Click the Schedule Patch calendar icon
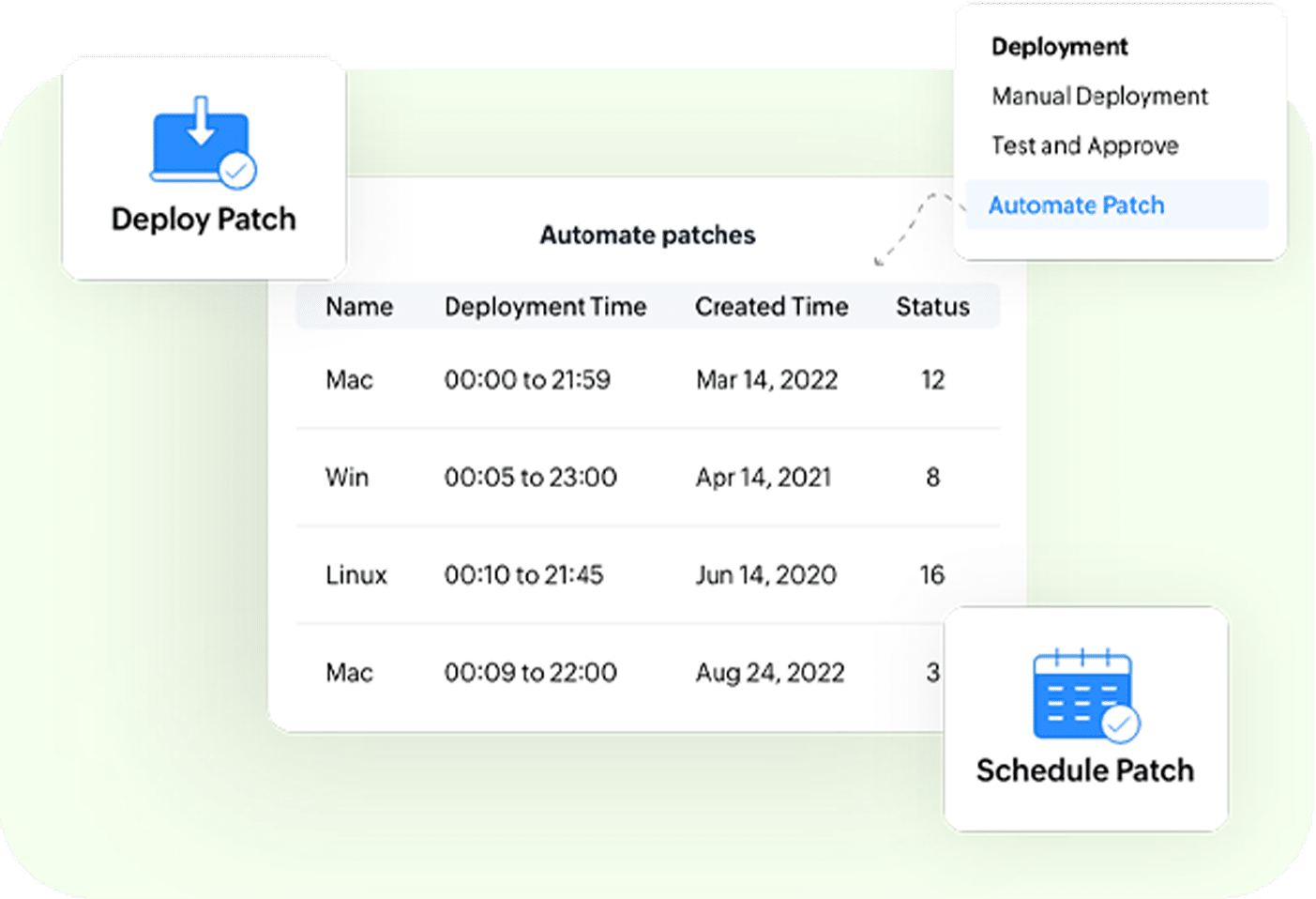 [x=1086, y=694]
